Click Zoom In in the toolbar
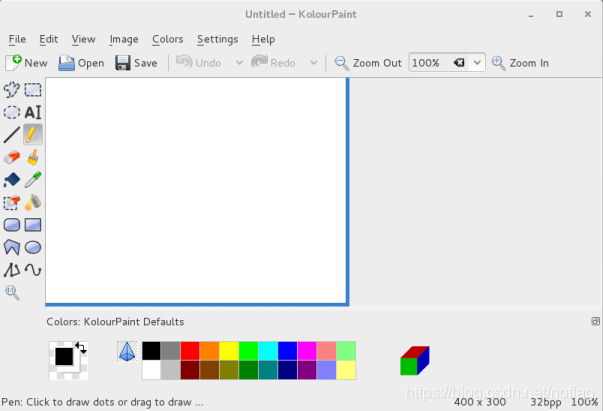Screen dimensions: 603x411 [x=520, y=63]
